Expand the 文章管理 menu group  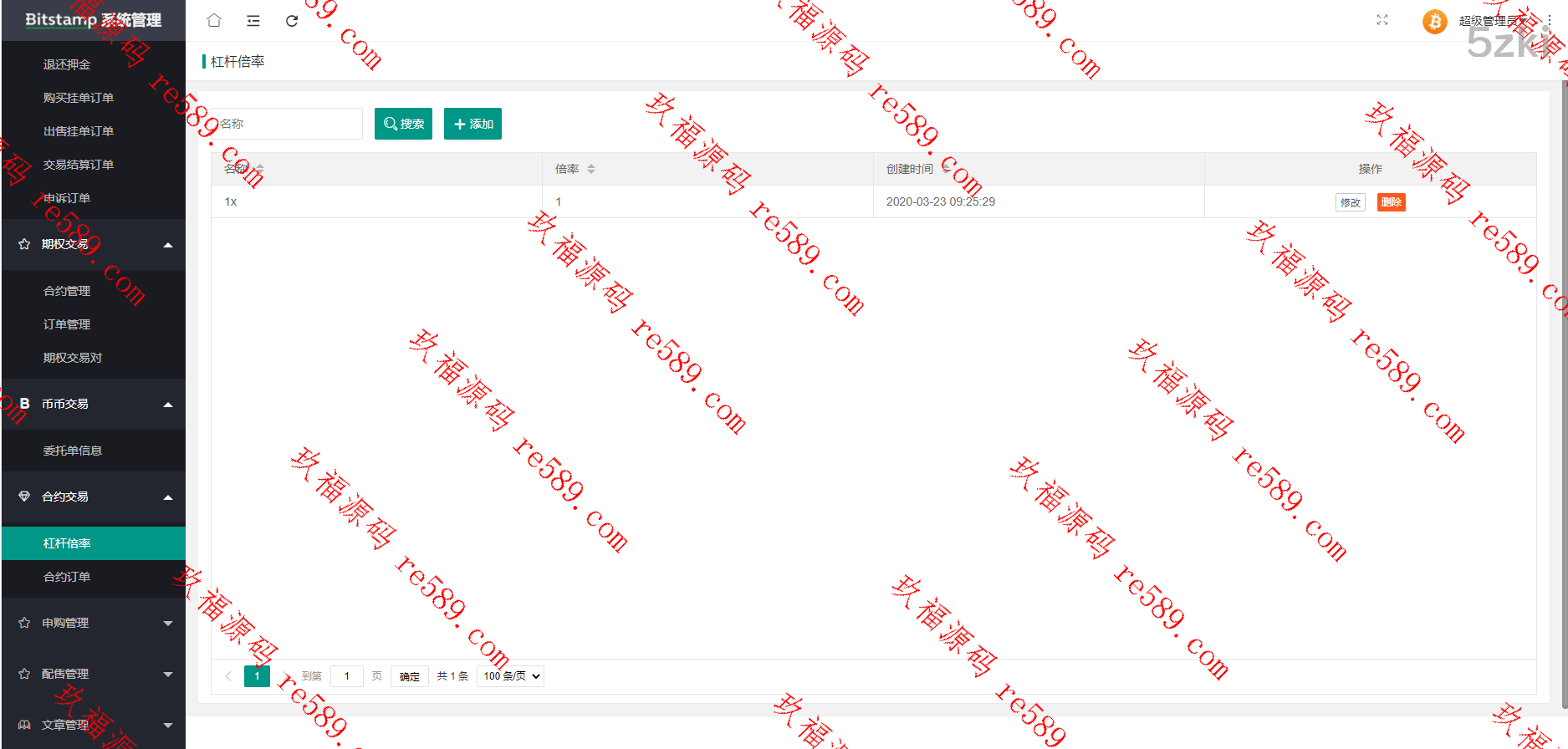tap(168, 726)
